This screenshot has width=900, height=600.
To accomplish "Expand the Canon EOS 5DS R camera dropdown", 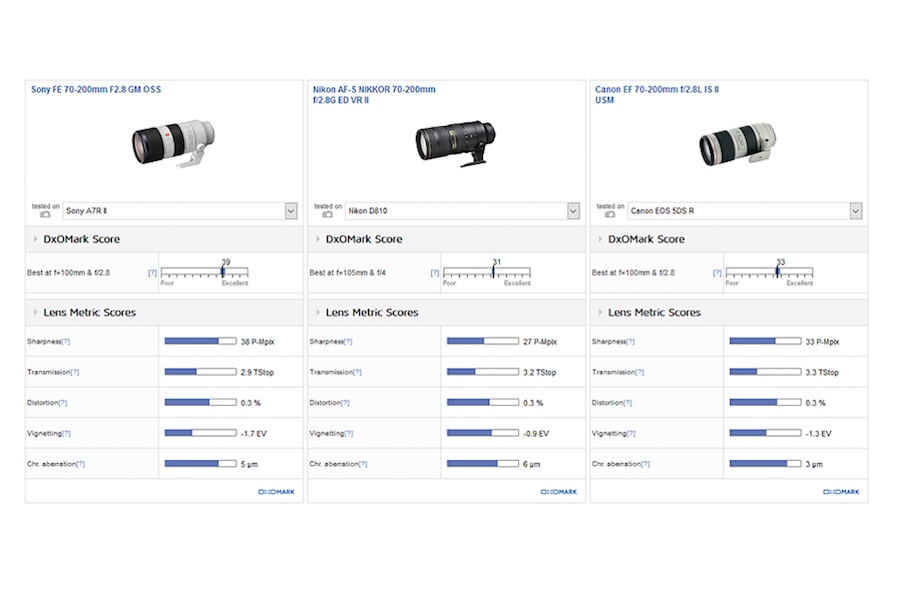I will pos(856,211).
